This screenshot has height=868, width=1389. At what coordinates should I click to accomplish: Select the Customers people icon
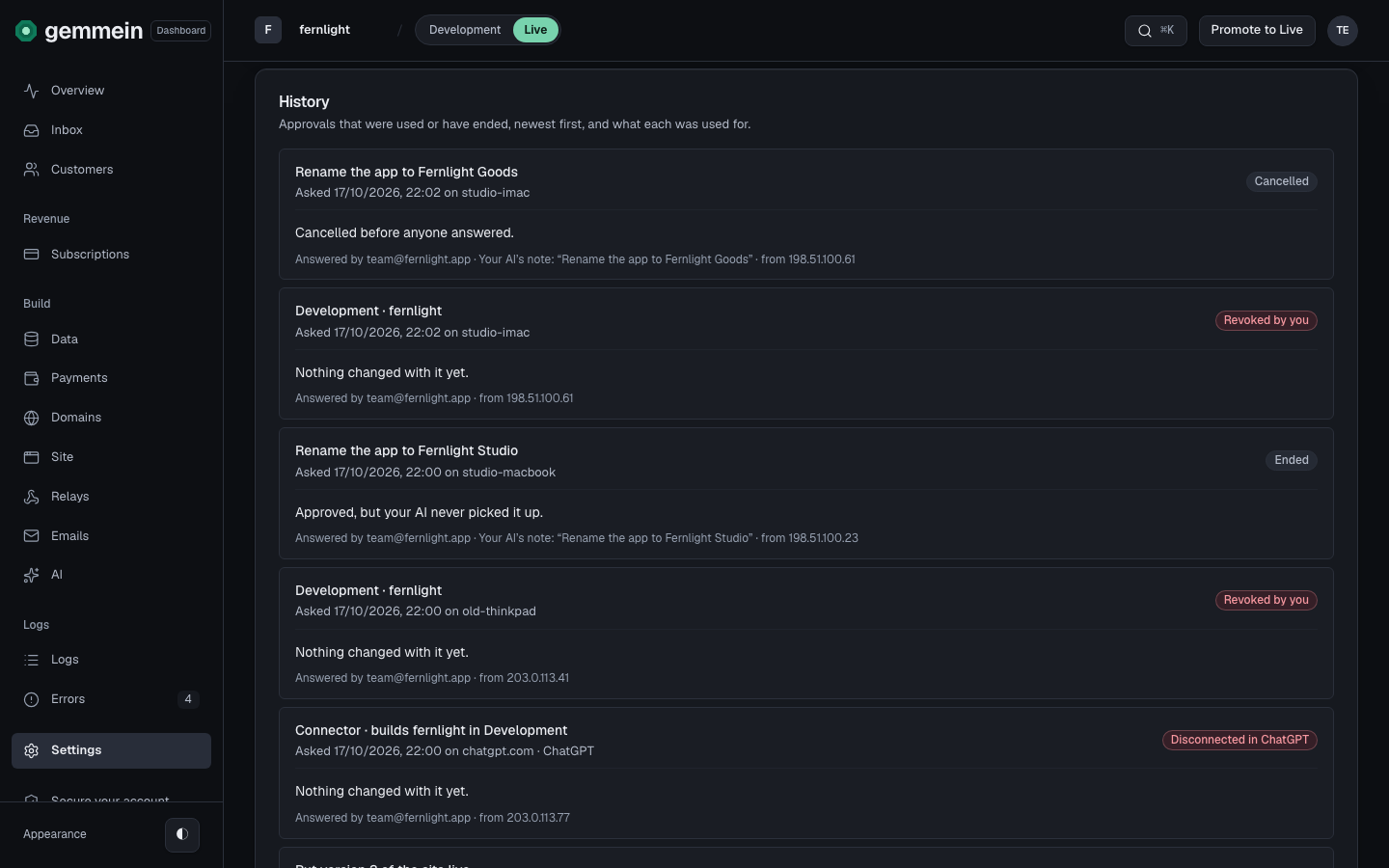(x=32, y=170)
